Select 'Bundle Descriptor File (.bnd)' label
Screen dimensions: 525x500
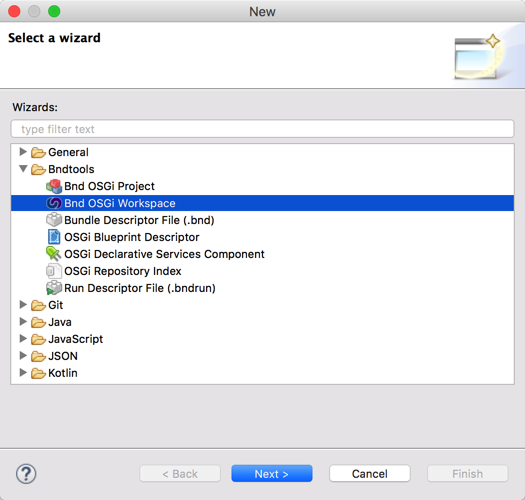[139, 220]
